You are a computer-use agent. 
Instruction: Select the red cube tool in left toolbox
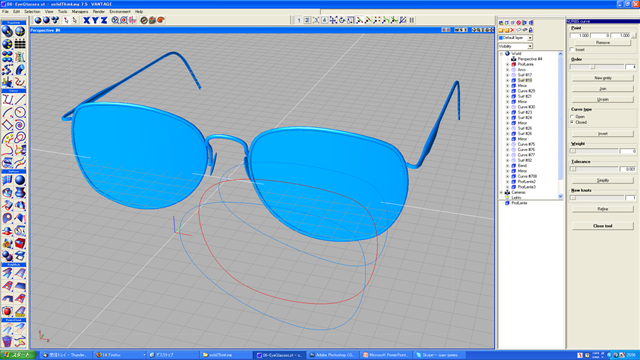coord(20,243)
